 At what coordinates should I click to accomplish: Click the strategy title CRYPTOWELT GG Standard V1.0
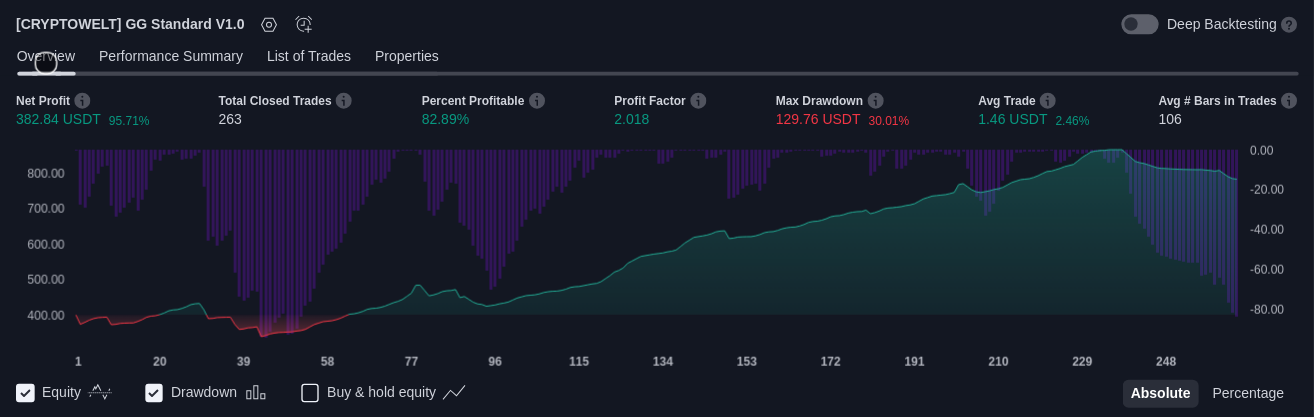[130, 24]
